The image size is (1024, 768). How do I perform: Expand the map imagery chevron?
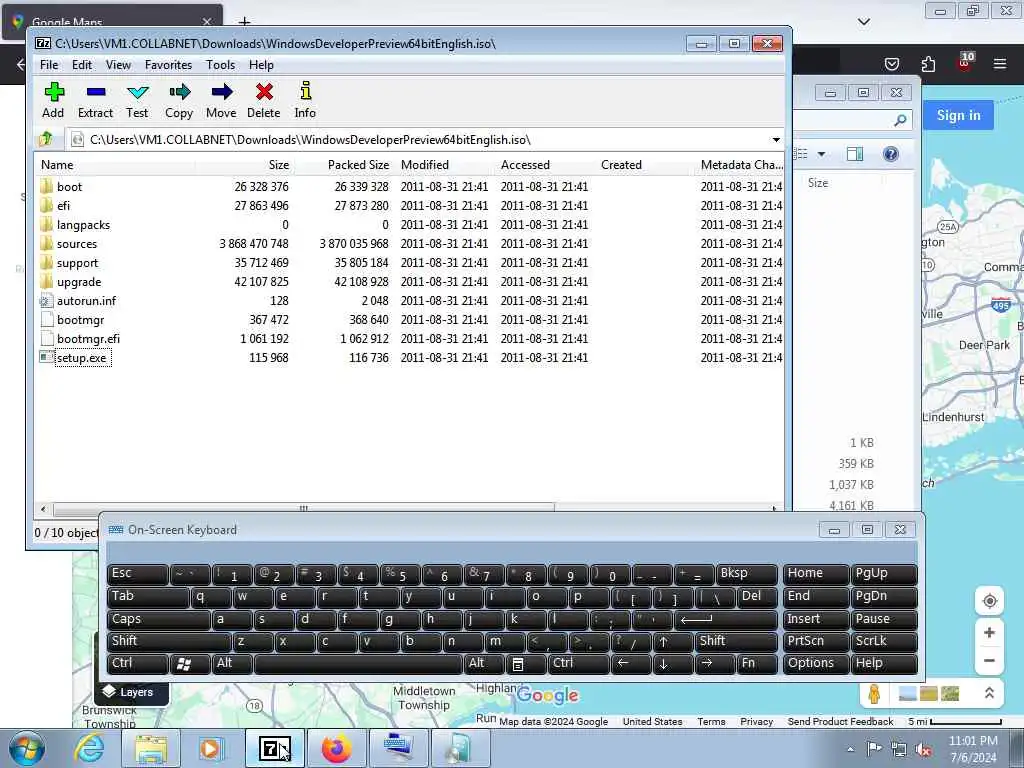pos(989,694)
